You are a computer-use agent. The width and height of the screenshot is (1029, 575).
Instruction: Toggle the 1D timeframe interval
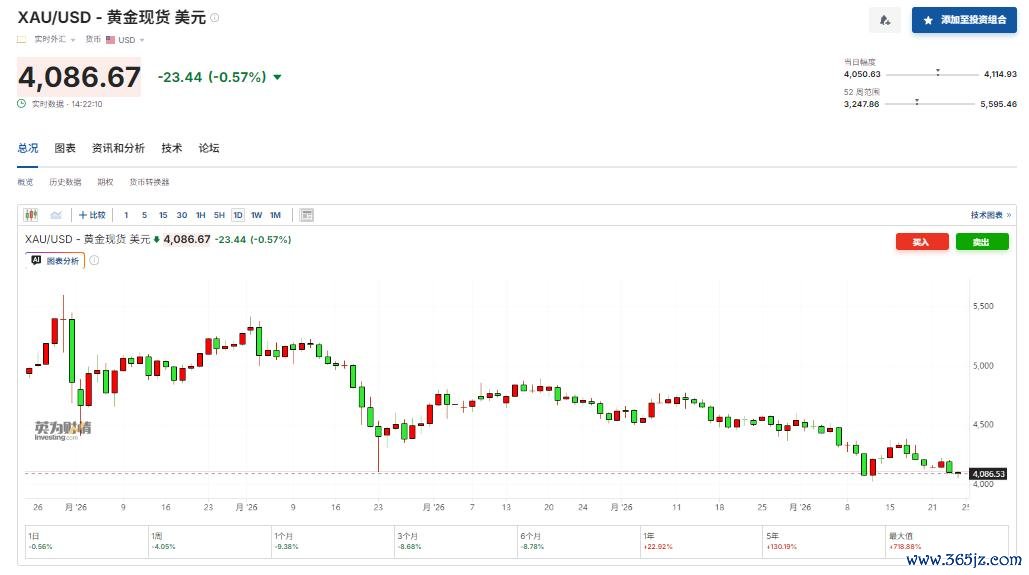[x=238, y=215]
